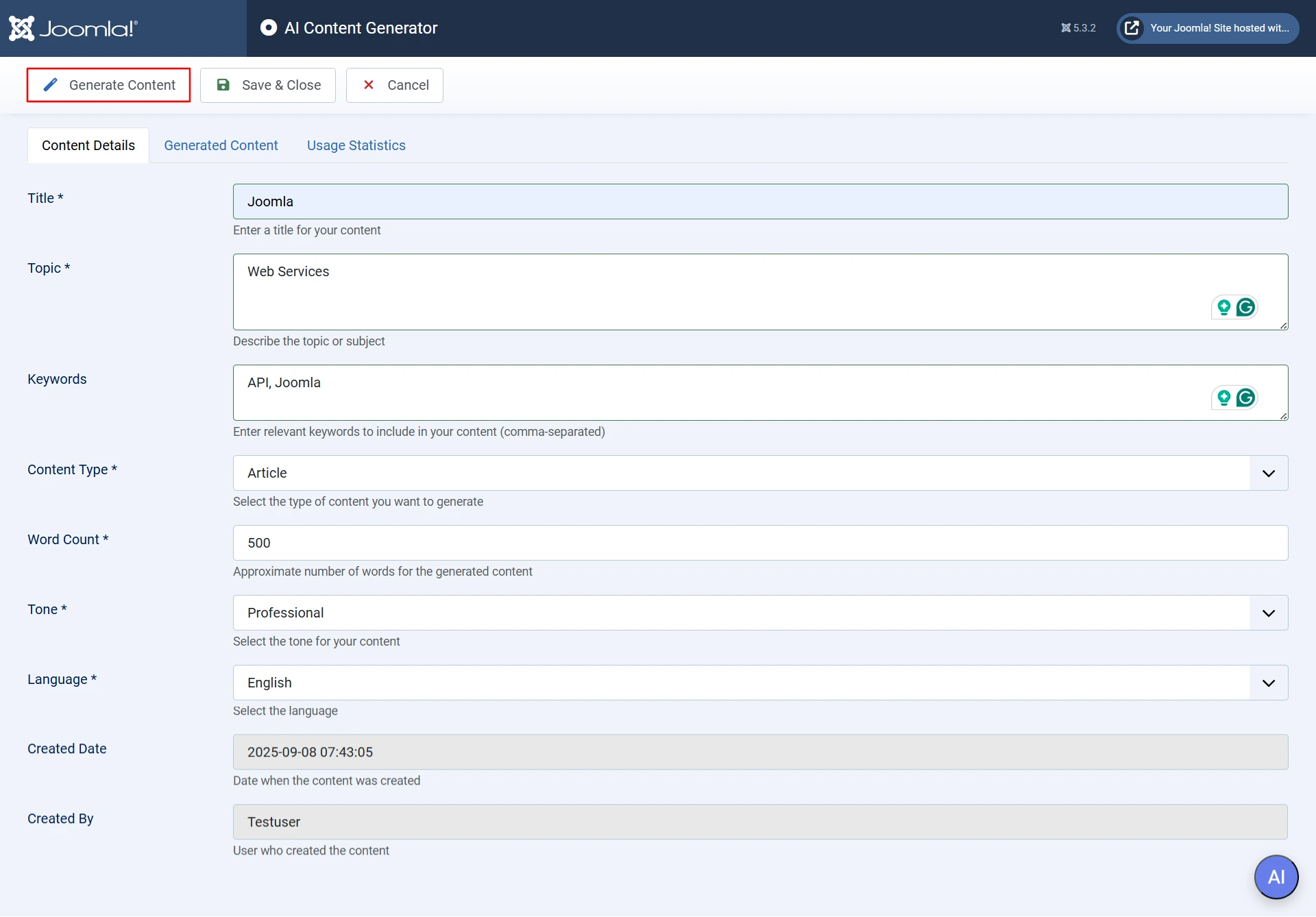Click the Joomla version 5.3.2 indicator

coord(1078,28)
